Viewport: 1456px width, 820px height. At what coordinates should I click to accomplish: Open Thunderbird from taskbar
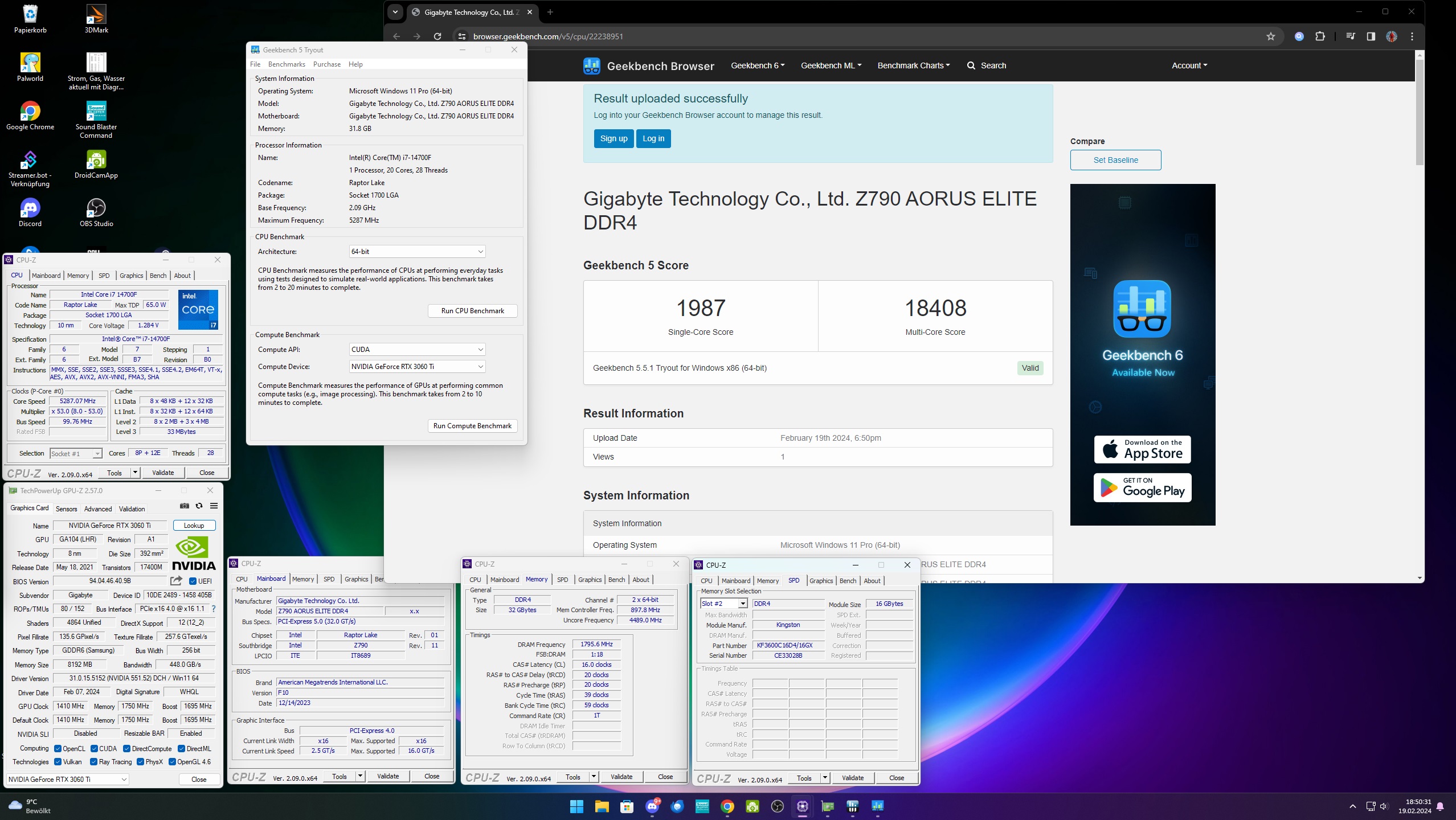[x=677, y=806]
